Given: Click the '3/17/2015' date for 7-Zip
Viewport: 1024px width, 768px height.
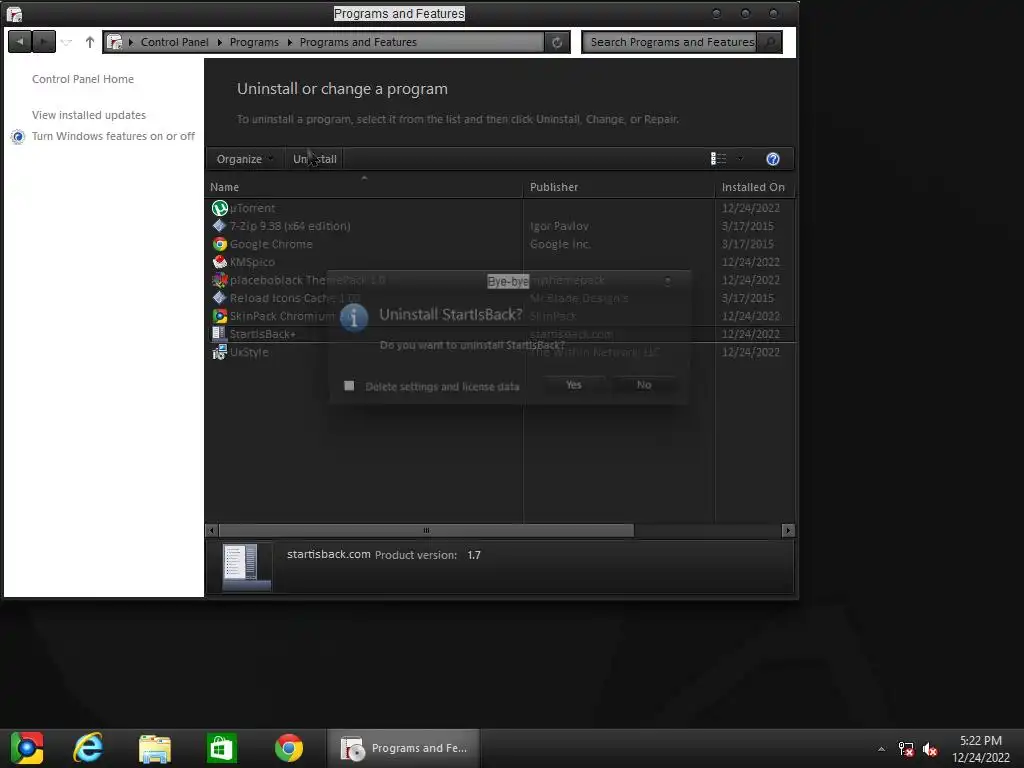Looking at the screenshot, I should 748,226.
